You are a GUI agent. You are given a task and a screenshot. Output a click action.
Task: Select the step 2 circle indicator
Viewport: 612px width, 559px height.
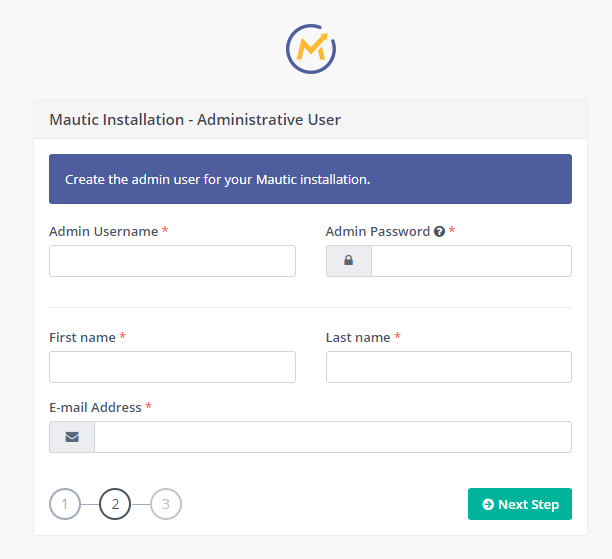115,504
